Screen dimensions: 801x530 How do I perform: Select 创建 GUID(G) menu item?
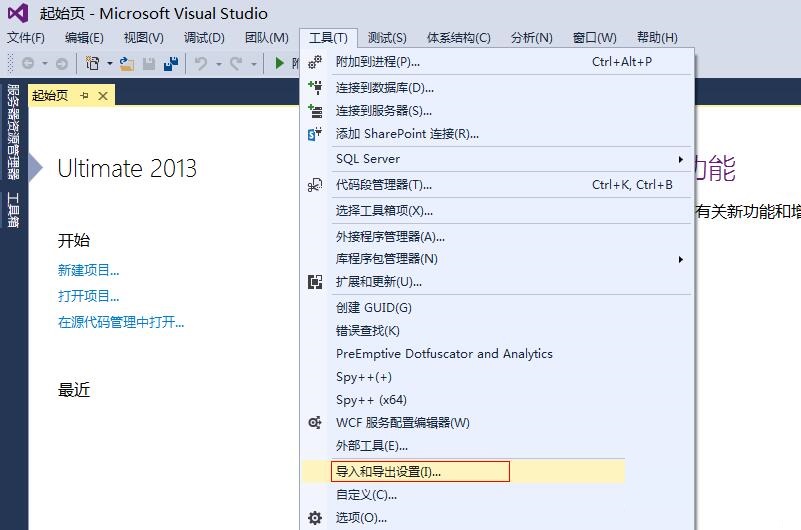[x=497, y=308]
